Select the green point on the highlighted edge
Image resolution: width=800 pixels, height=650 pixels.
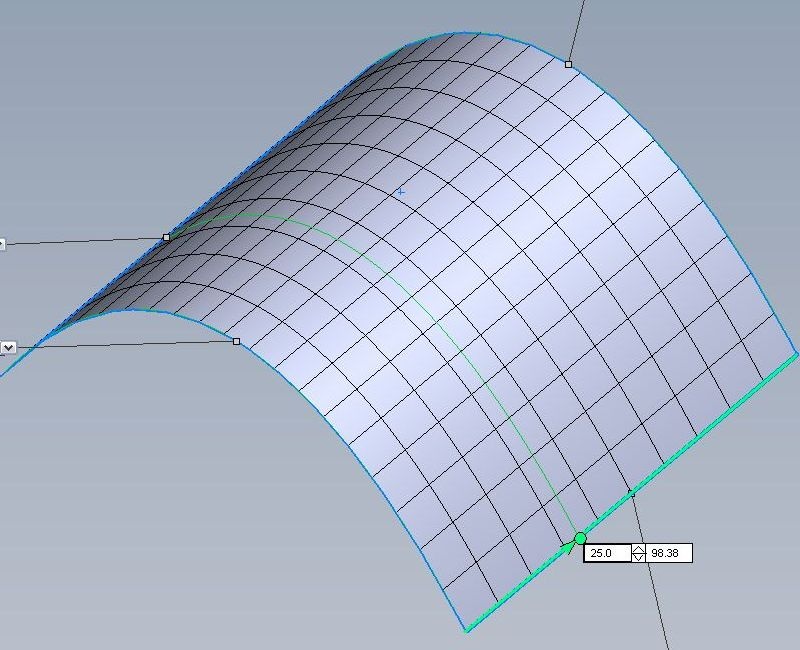click(581, 538)
